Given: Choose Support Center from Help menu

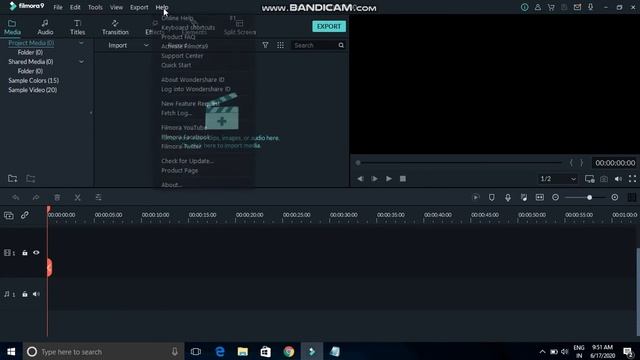Looking at the screenshot, I should [182, 56].
